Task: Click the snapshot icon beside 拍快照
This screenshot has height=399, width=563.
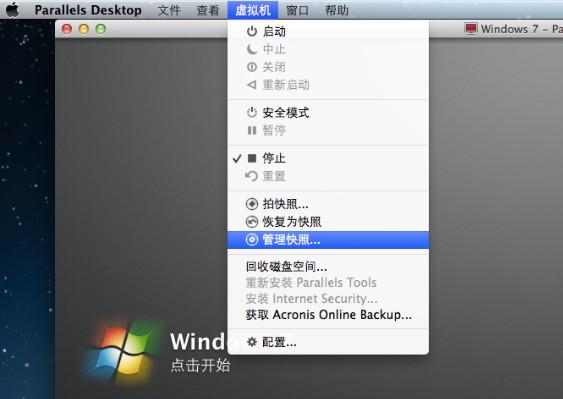Action: 252,204
